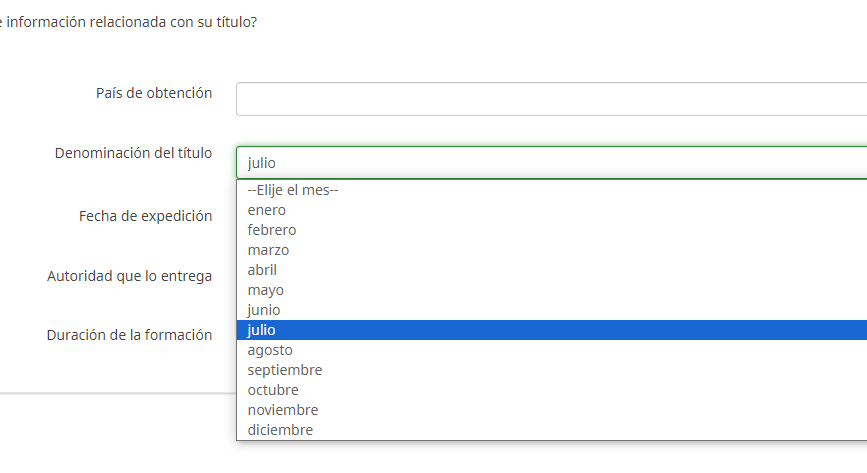
Task: Pick marzo from the month options
Action: coord(268,250)
